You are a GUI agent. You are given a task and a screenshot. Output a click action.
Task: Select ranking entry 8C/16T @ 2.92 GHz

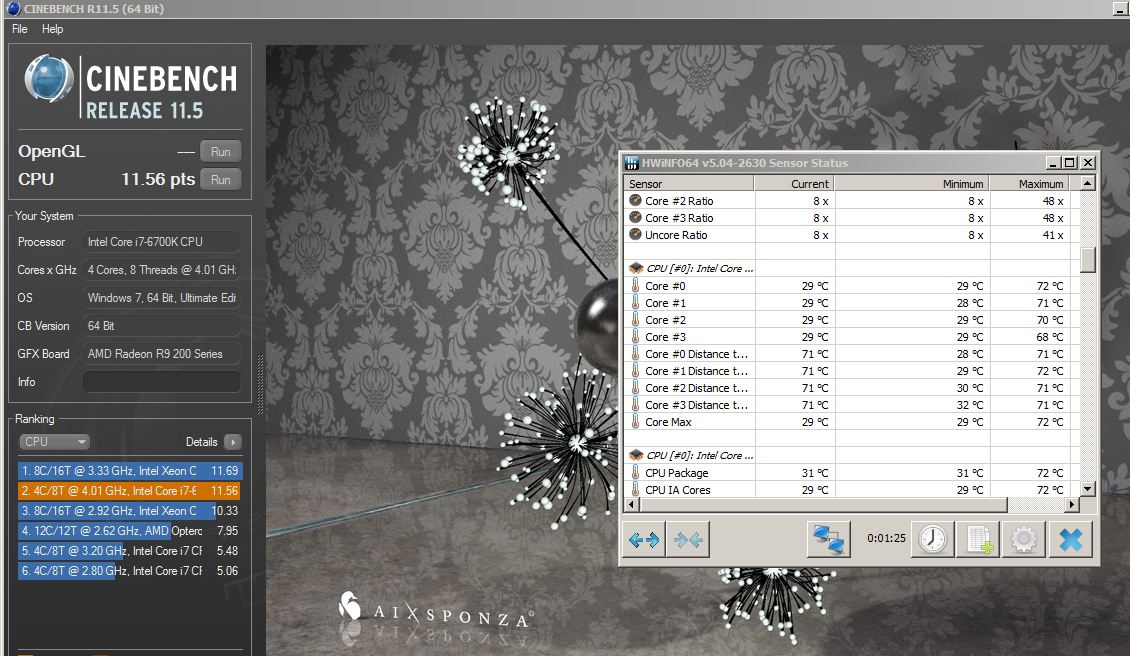point(130,510)
